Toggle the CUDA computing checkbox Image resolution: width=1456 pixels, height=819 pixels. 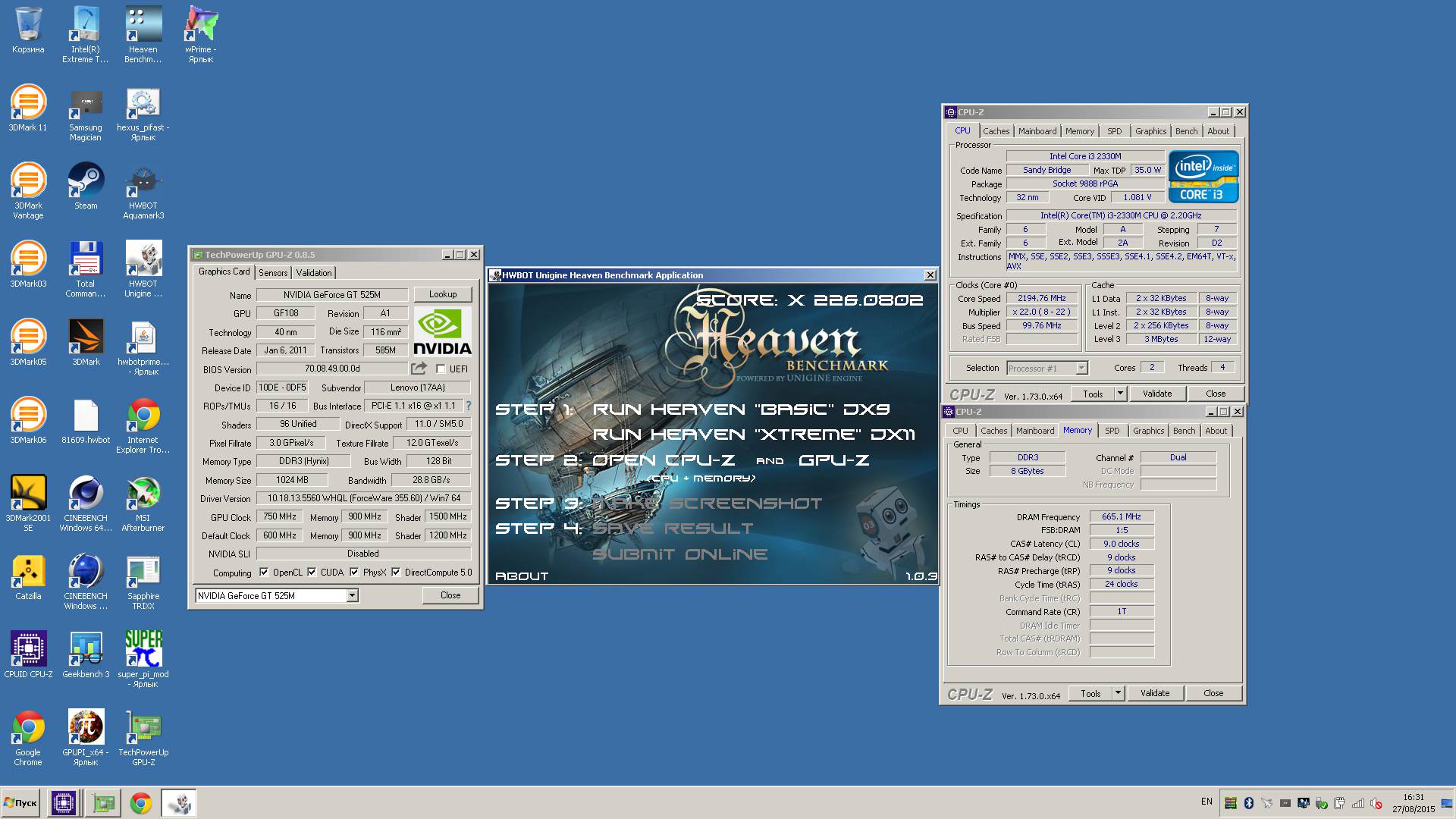(x=312, y=573)
